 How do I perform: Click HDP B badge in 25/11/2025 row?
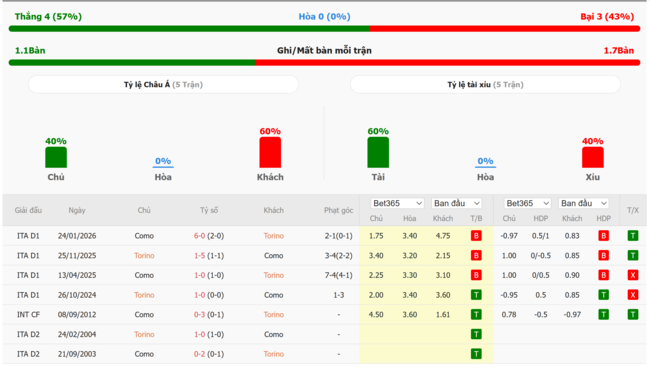pyautogui.click(x=604, y=256)
